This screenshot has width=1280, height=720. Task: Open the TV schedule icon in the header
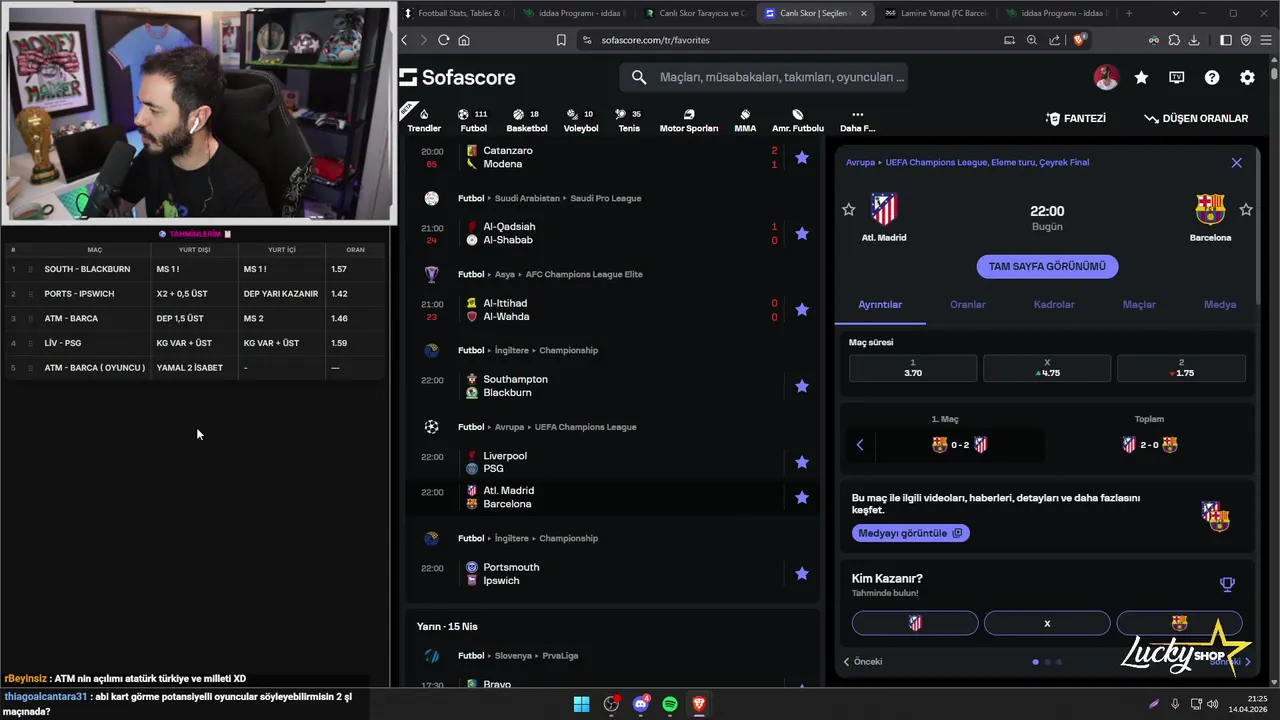(1176, 77)
